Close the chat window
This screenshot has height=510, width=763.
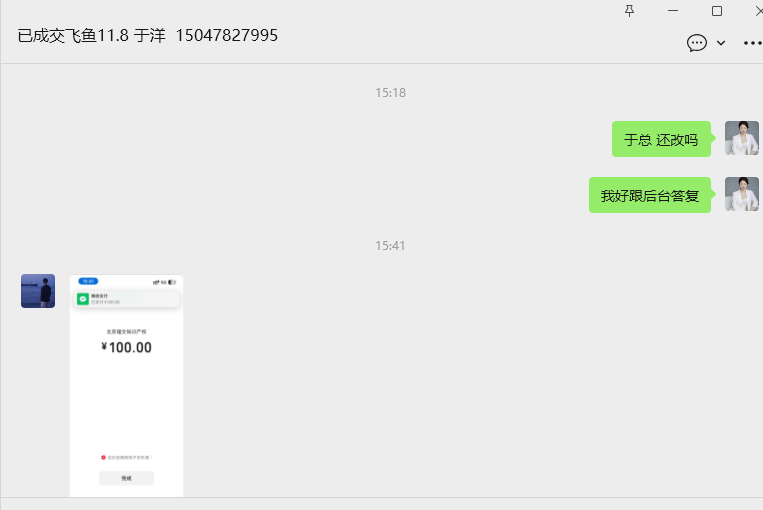[758, 11]
